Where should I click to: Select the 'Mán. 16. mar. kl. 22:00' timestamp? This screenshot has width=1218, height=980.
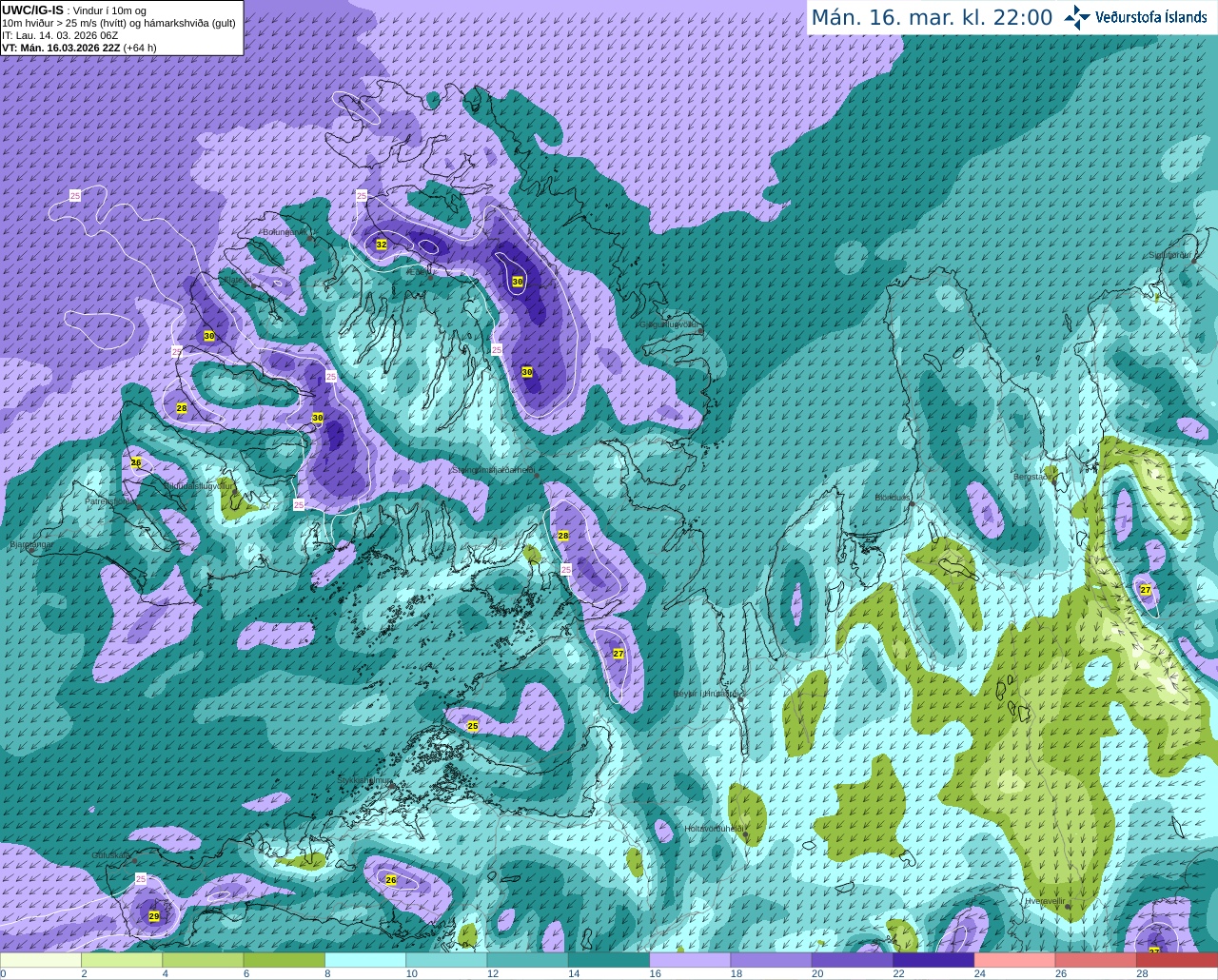tap(932, 17)
